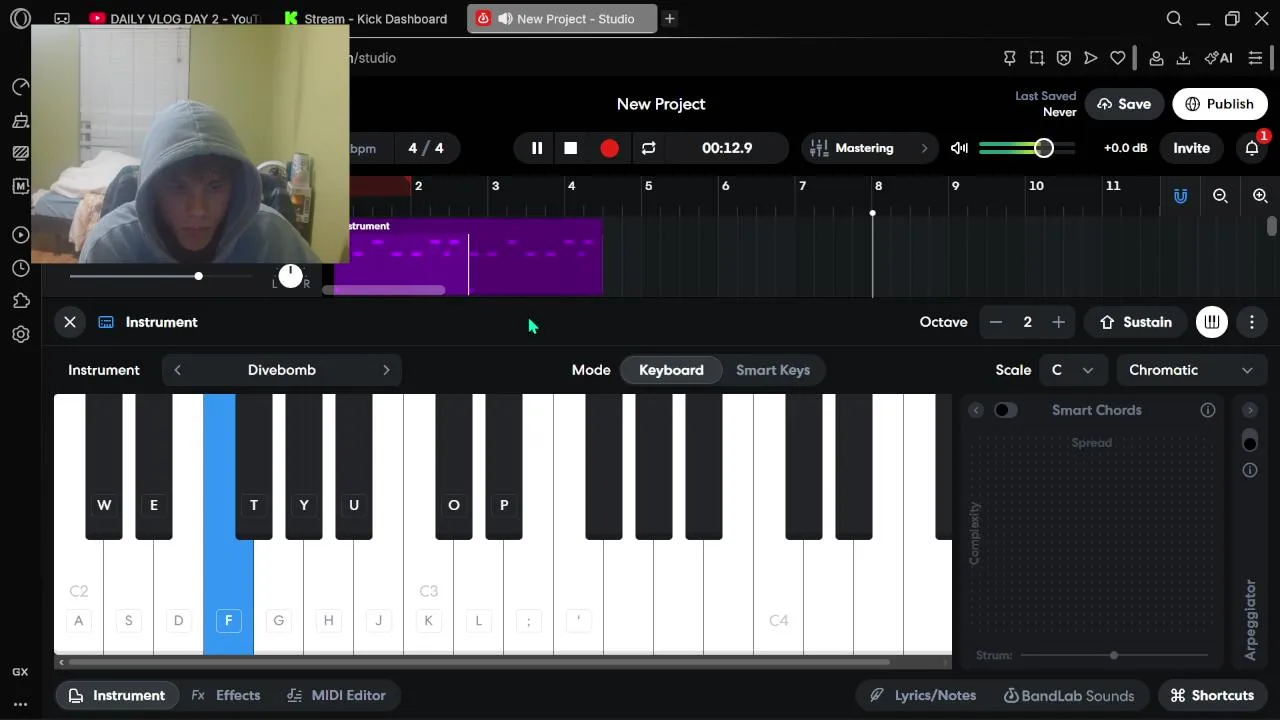Click the 00:12.9 time display
The width and height of the screenshot is (1280, 720).
coord(727,148)
